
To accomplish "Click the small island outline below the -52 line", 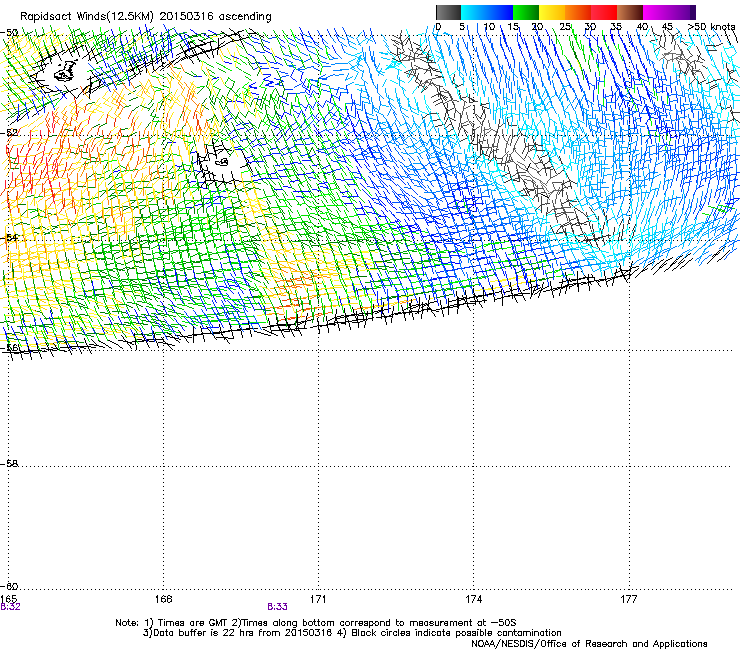I will (222, 162).
